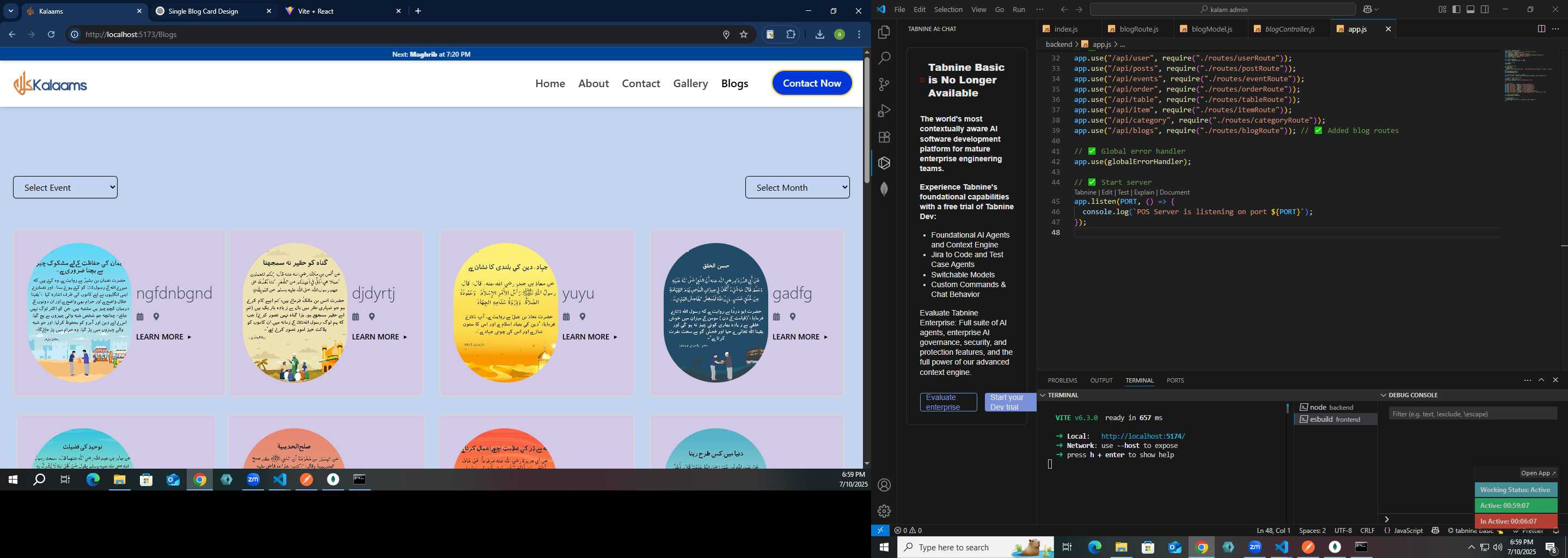Screen dimensions: 1568x558
Task: Click the Debug Console filter input field
Action: [1473, 414]
